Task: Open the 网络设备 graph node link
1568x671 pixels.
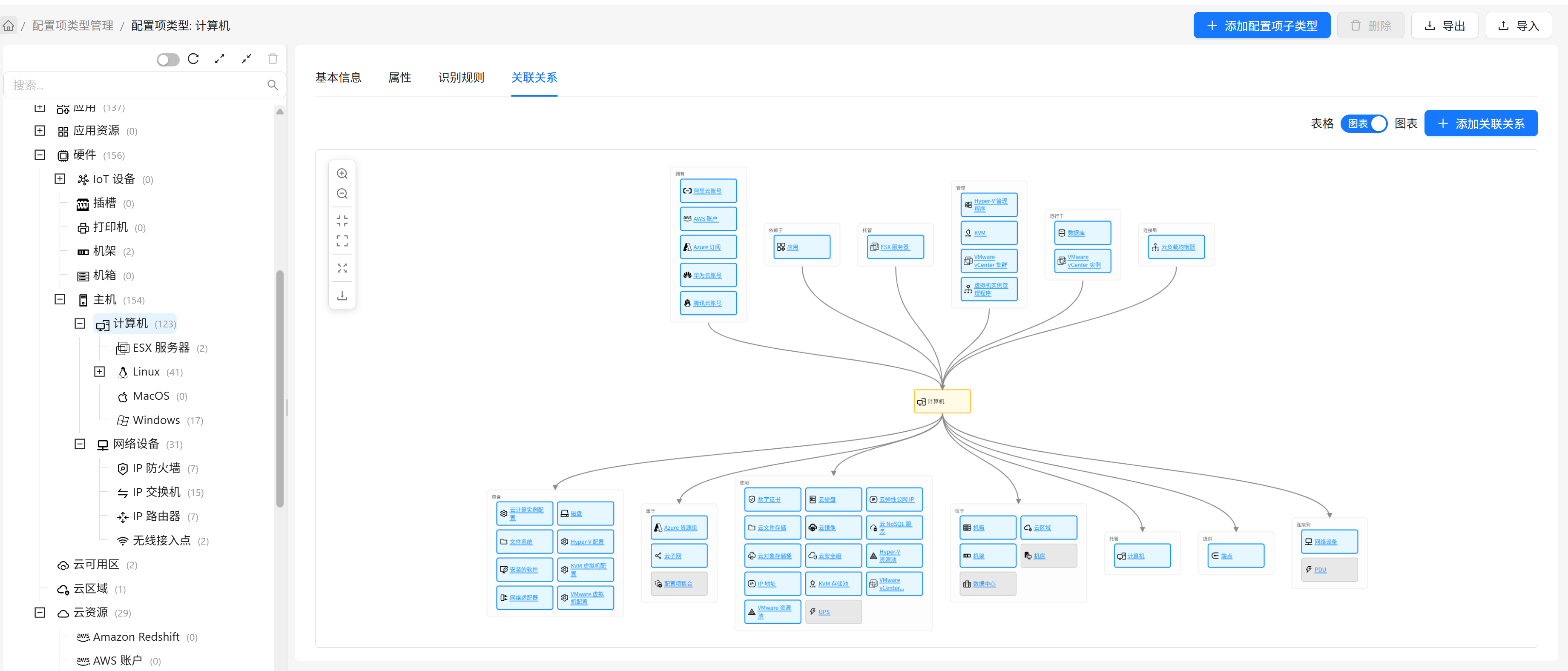Action: pos(1325,542)
